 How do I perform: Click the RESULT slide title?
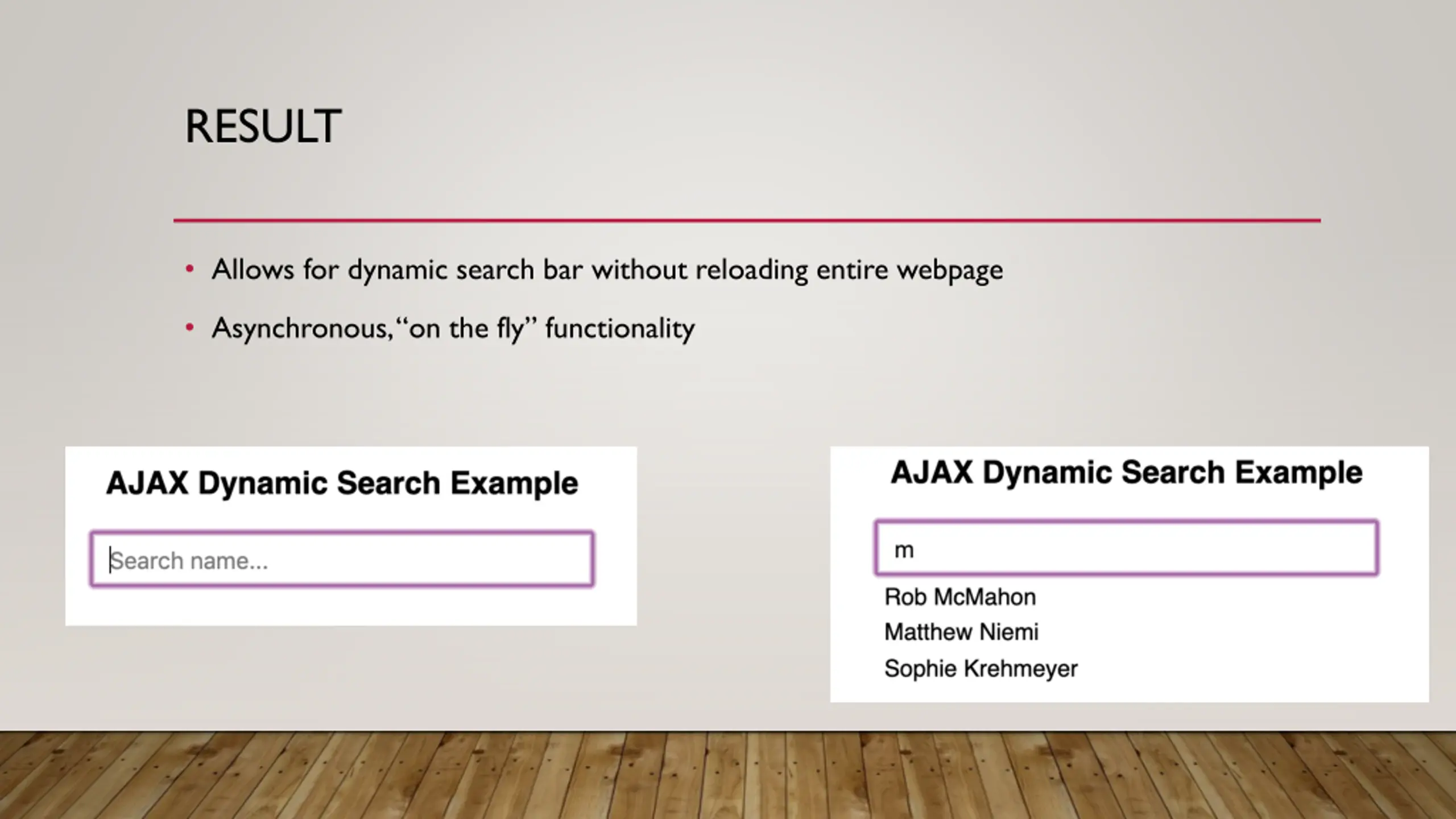(x=263, y=126)
